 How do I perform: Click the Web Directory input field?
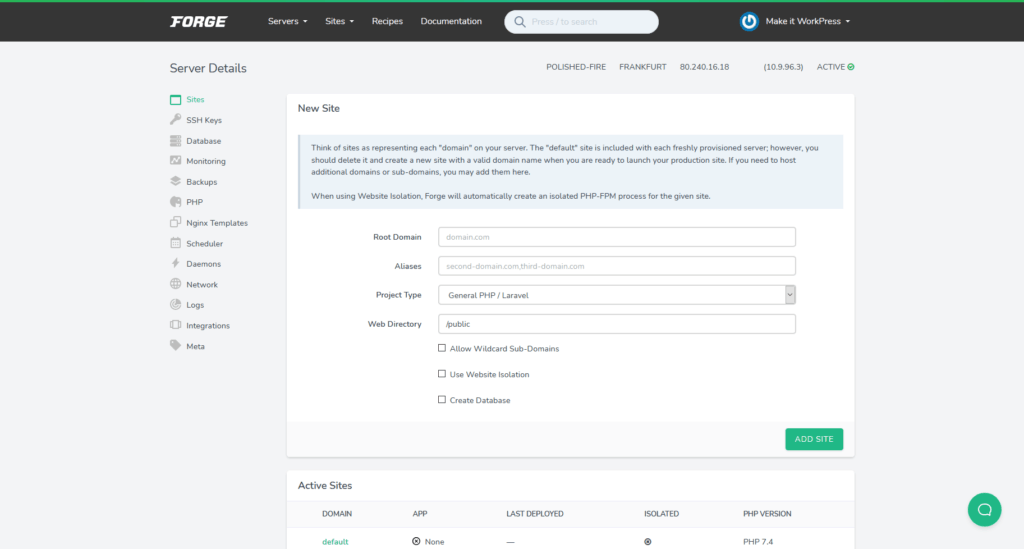616,324
